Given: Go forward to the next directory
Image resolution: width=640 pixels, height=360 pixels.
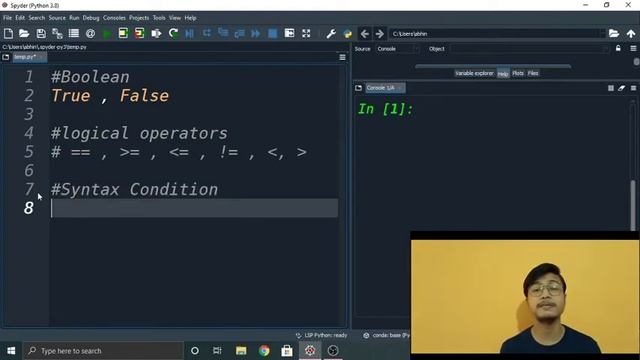Looking at the screenshot, I should point(380,33).
